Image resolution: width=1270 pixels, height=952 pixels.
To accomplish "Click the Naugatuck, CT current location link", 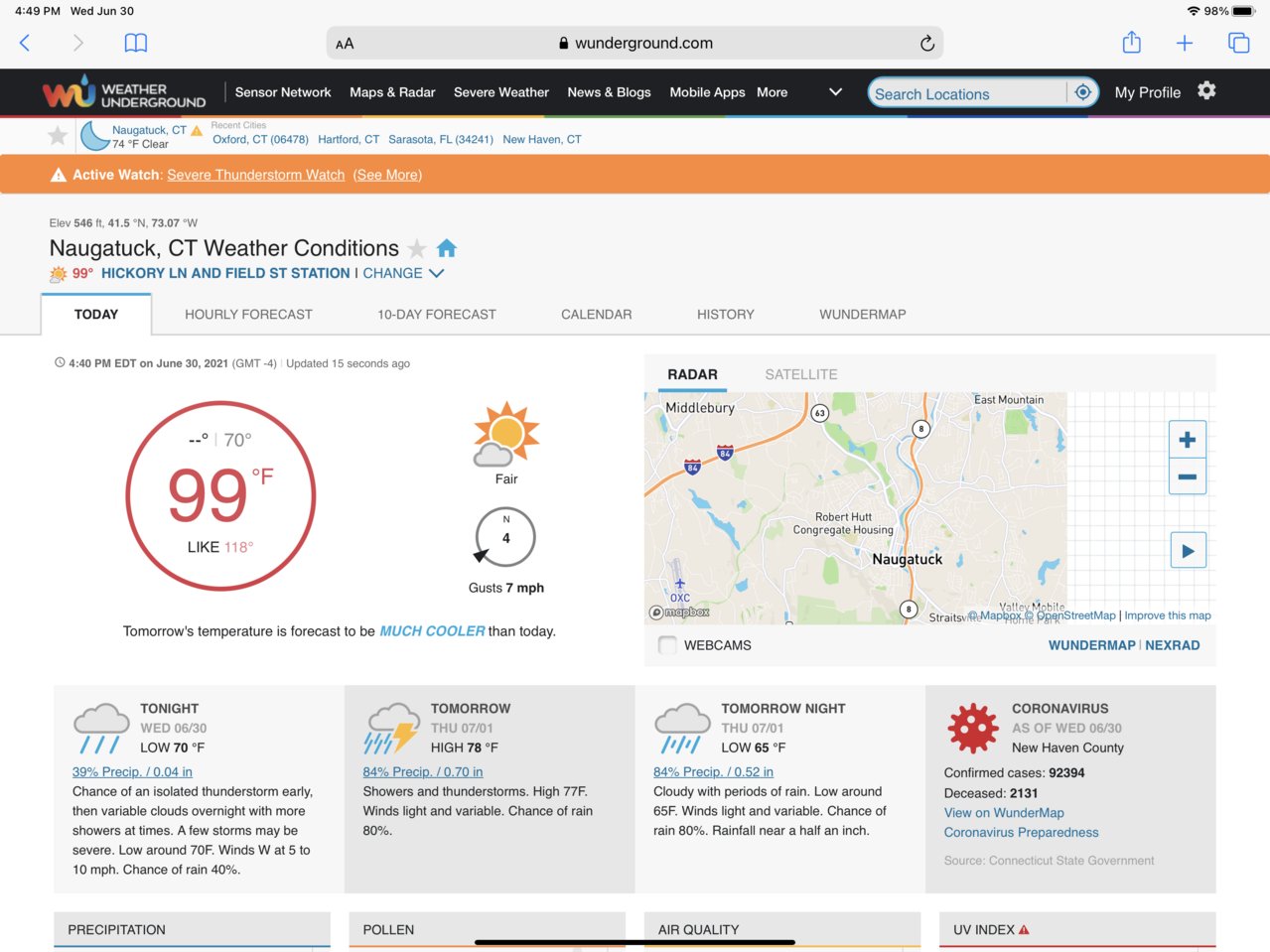I will pyautogui.click(x=149, y=130).
